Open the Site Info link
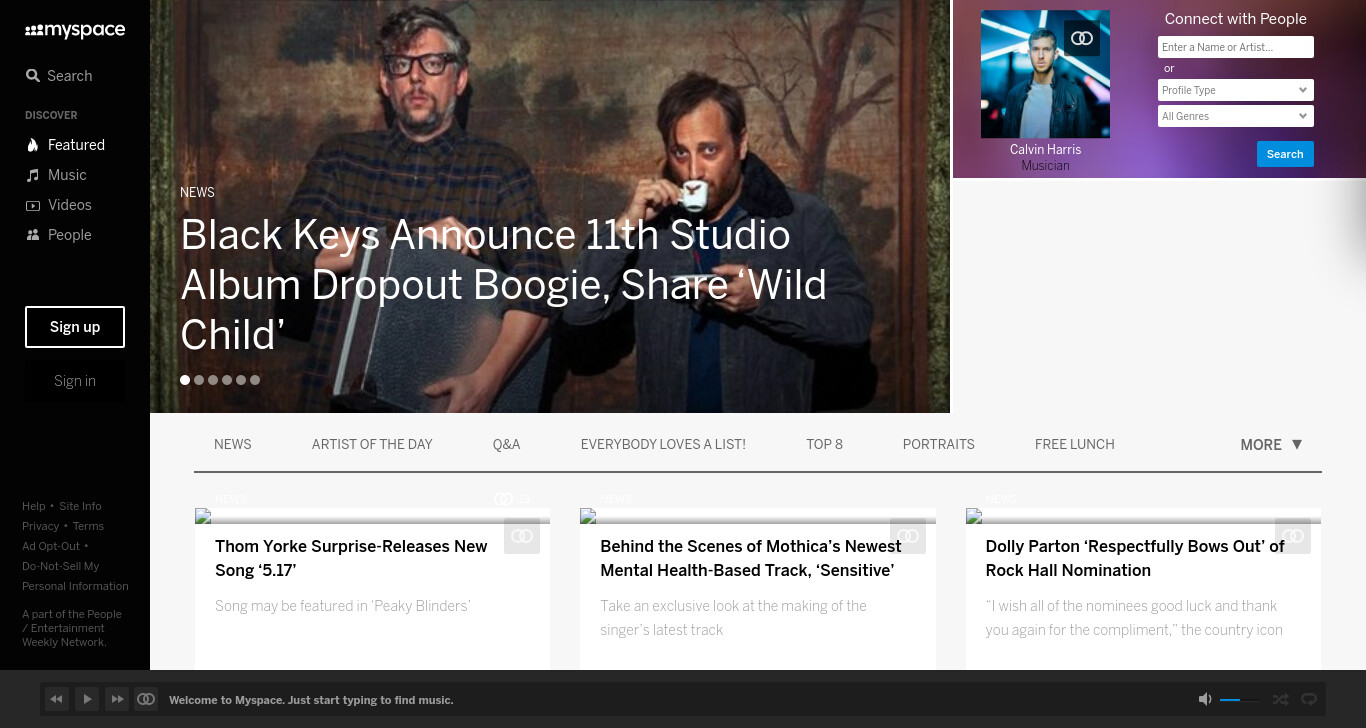 pyautogui.click(x=80, y=506)
